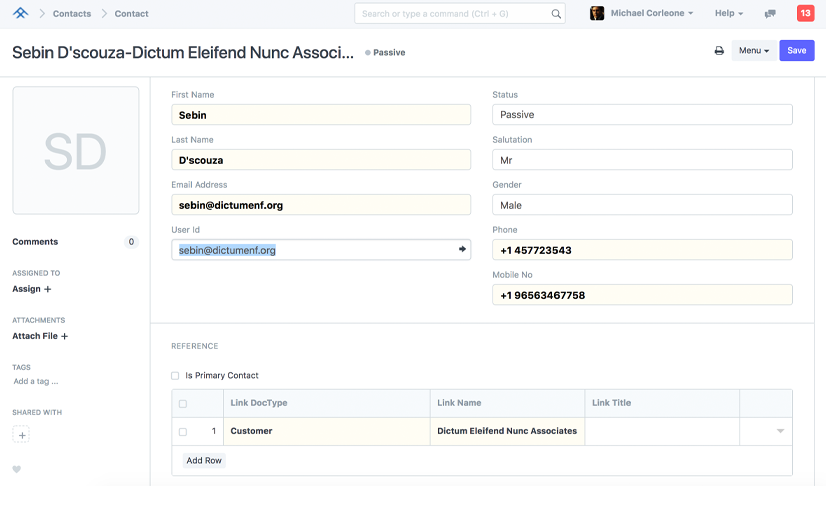This screenshot has height=516, width=826.
Task: Go to Contacts breadcrumb
Action: click(x=71, y=14)
